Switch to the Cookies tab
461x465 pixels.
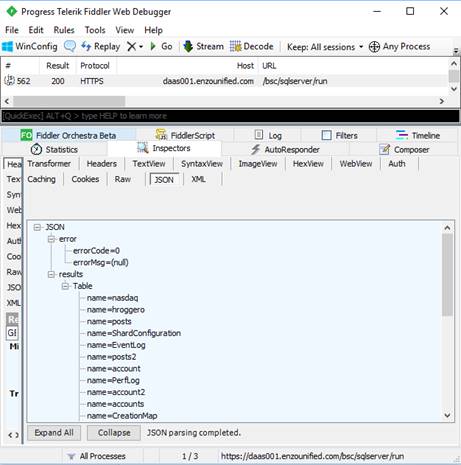[x=85, y=179]
